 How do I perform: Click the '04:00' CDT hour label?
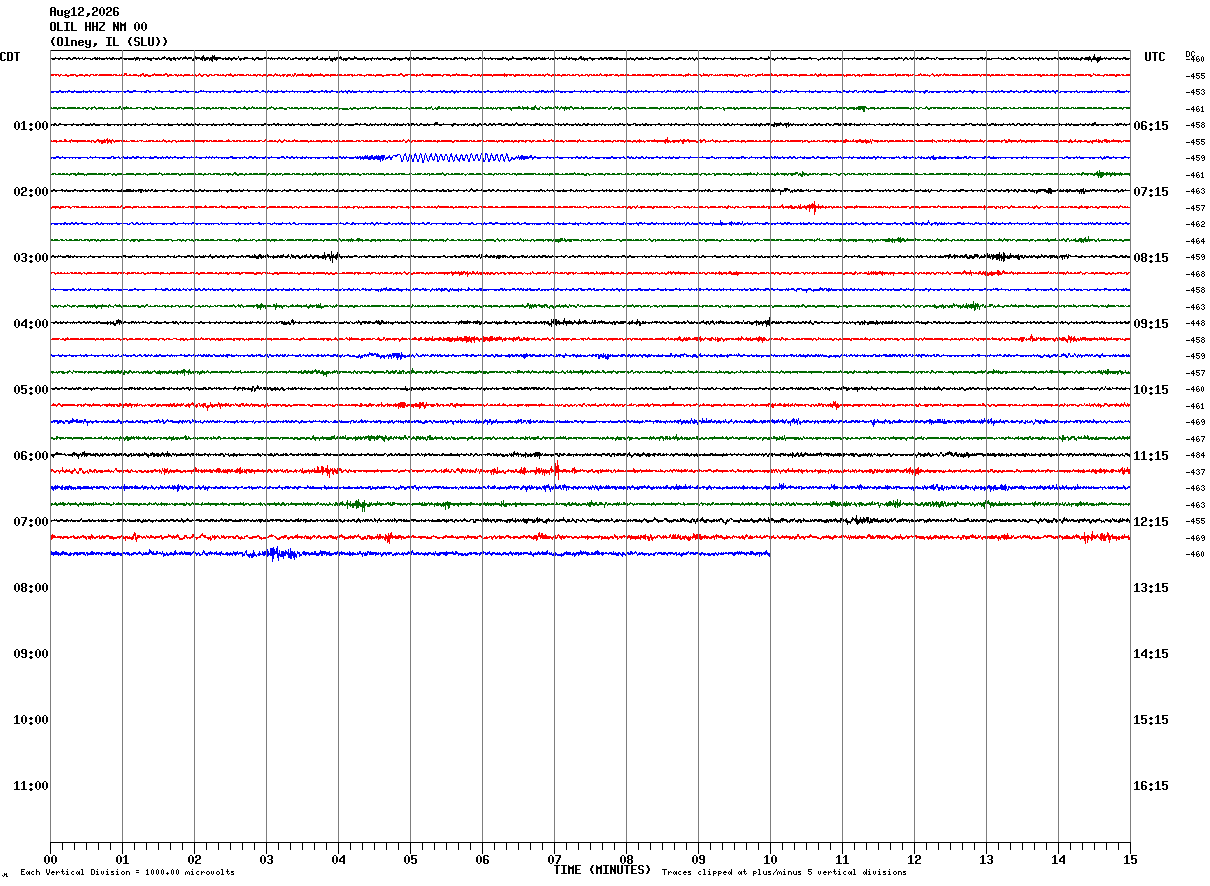pyautogui.click(x=31, y=324)
